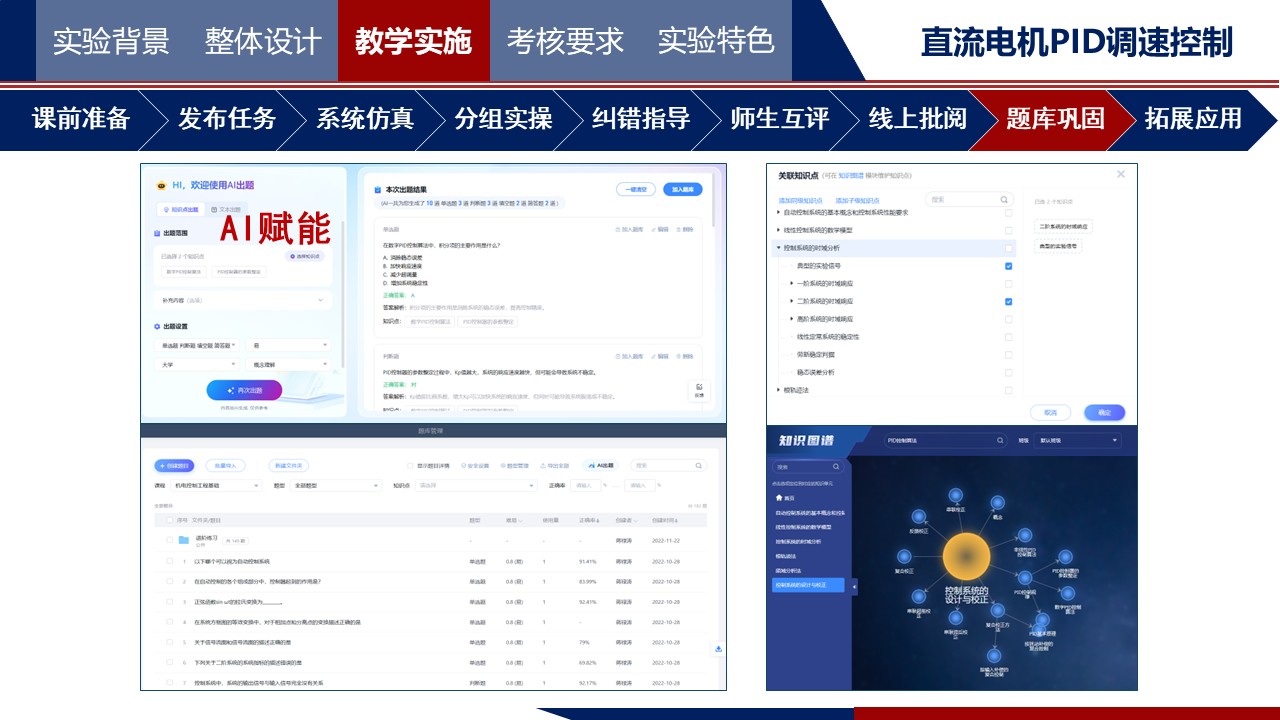Collapse the 控制系统的时域分析 tree node
1280x720 pixels.
pyautogui.click(x=778, y=248)
